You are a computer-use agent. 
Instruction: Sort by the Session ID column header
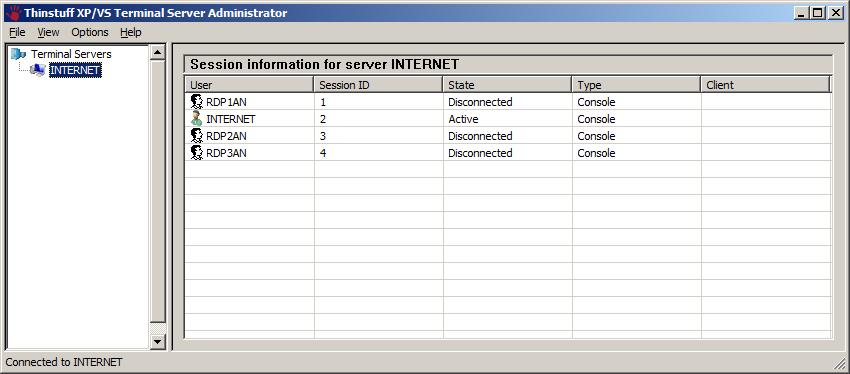click(378, 85)
